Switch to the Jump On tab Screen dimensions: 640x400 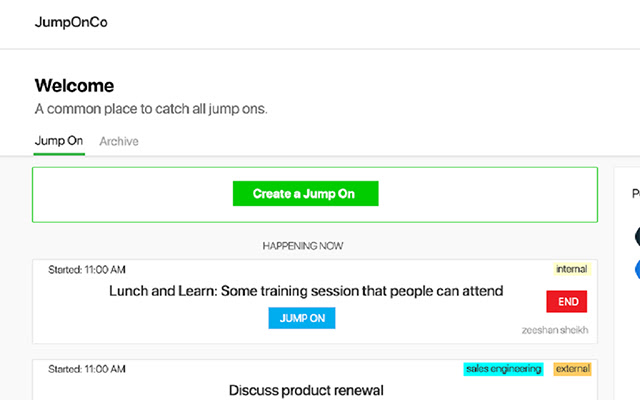coord(59,141)
